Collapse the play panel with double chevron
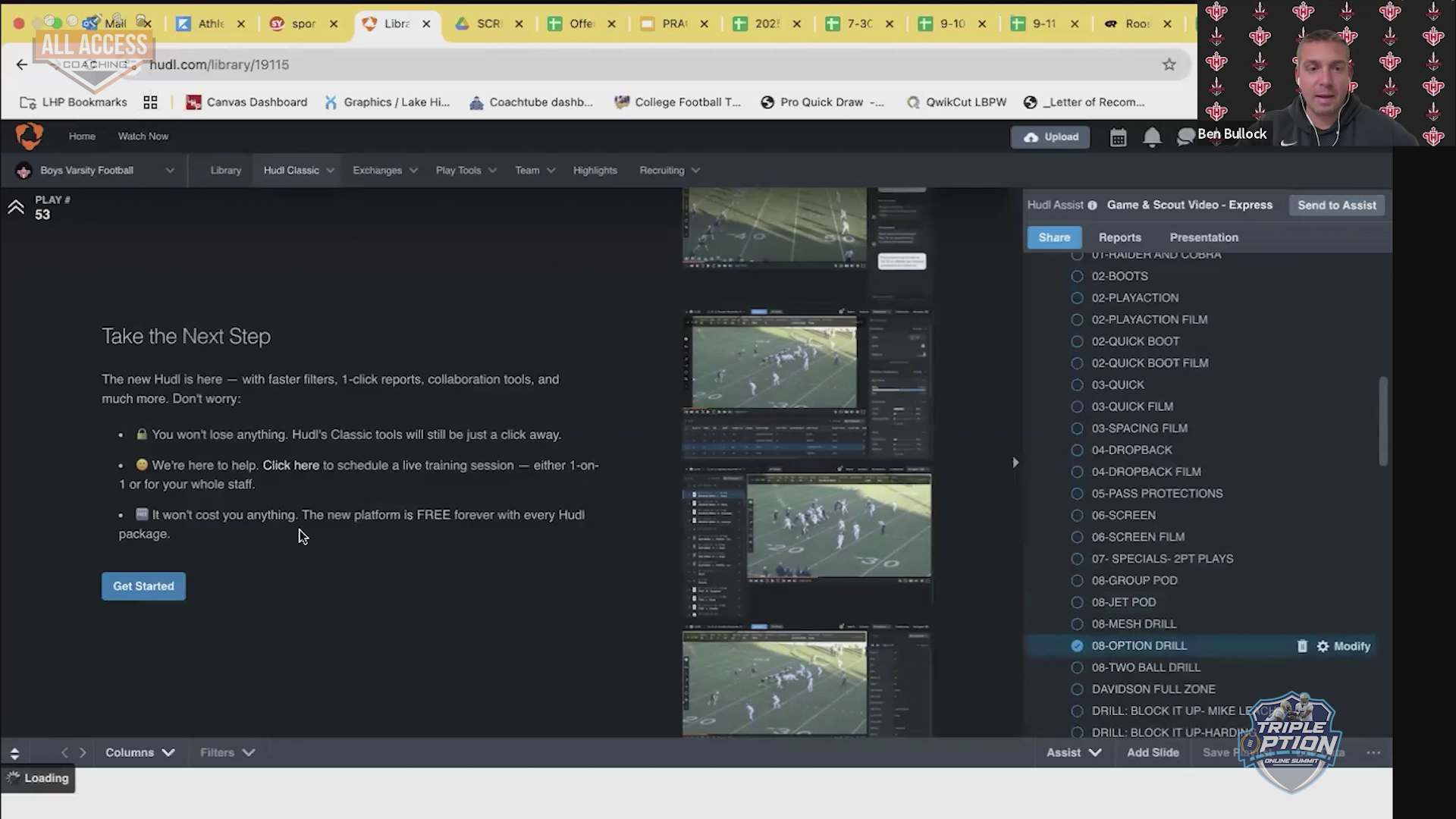The width and height of the screenshot is (1456, 819). (16, 207)
